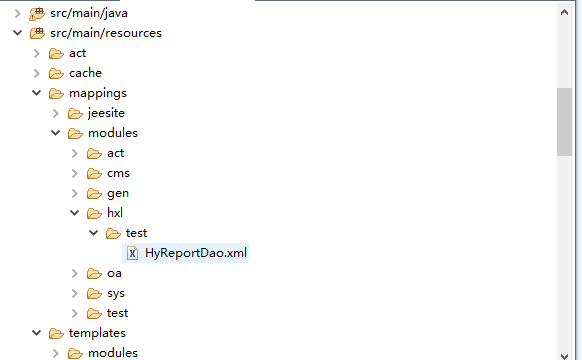The width and height of the screenshot is (582, 360).
Task: Click the vertical scrollbar thumb
Action: 564,122
